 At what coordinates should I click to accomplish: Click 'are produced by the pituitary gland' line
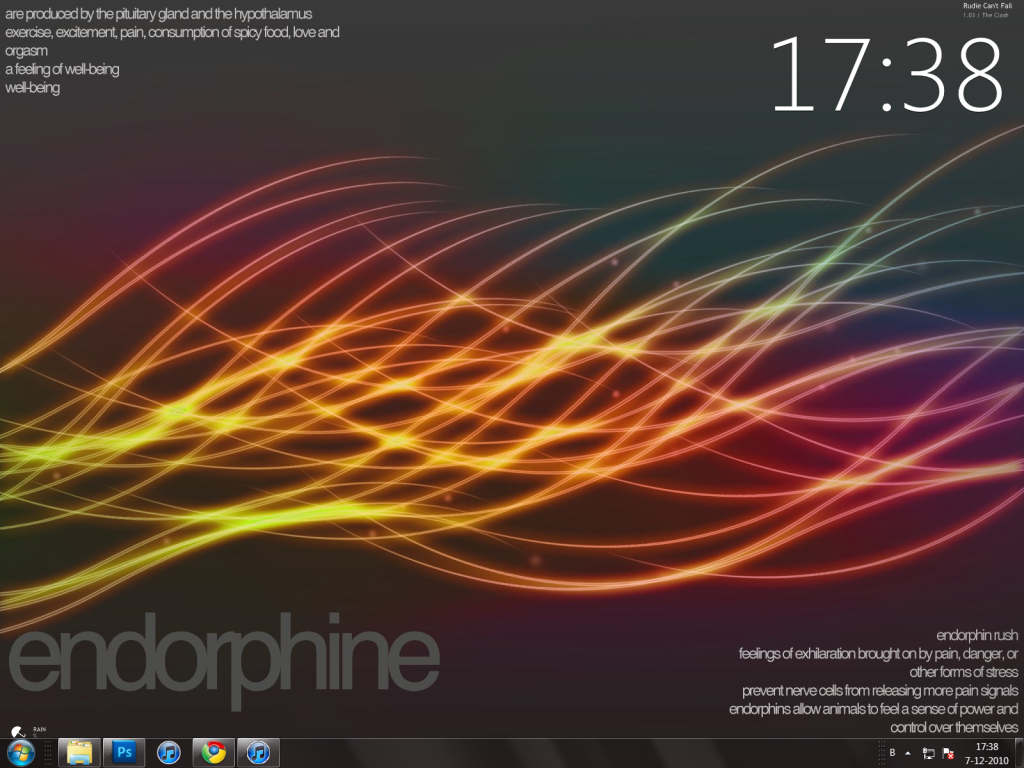159,14
